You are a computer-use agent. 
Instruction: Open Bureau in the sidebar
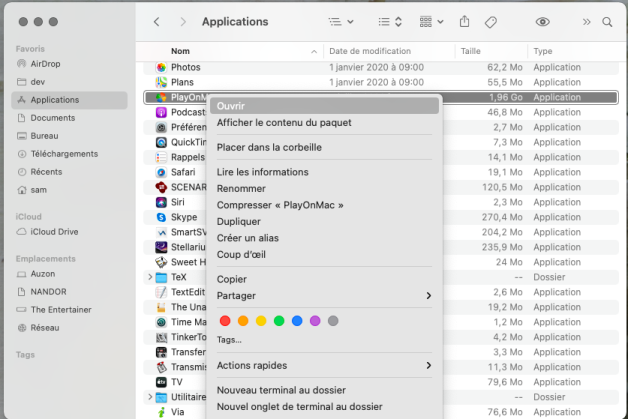[x=70, y=136]
